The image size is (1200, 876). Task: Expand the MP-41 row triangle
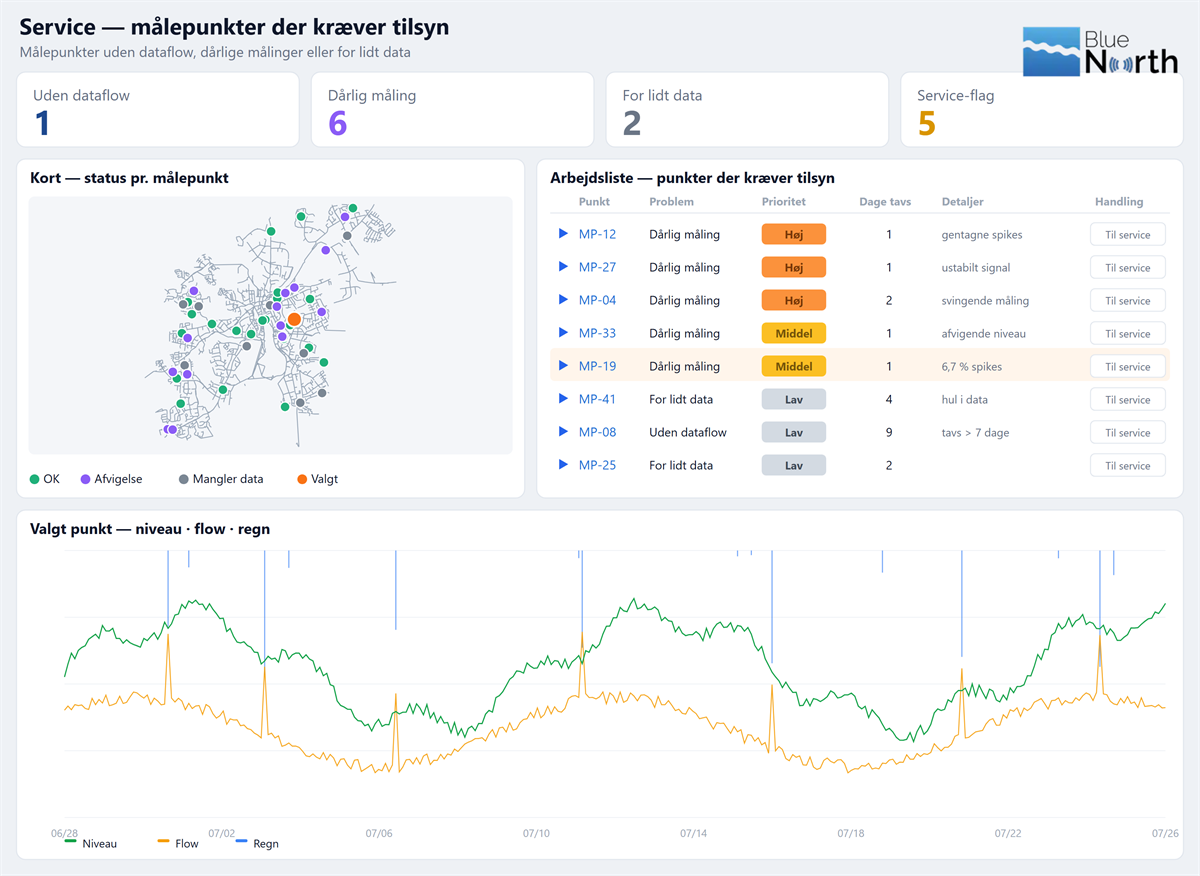[x=563, y=400]
